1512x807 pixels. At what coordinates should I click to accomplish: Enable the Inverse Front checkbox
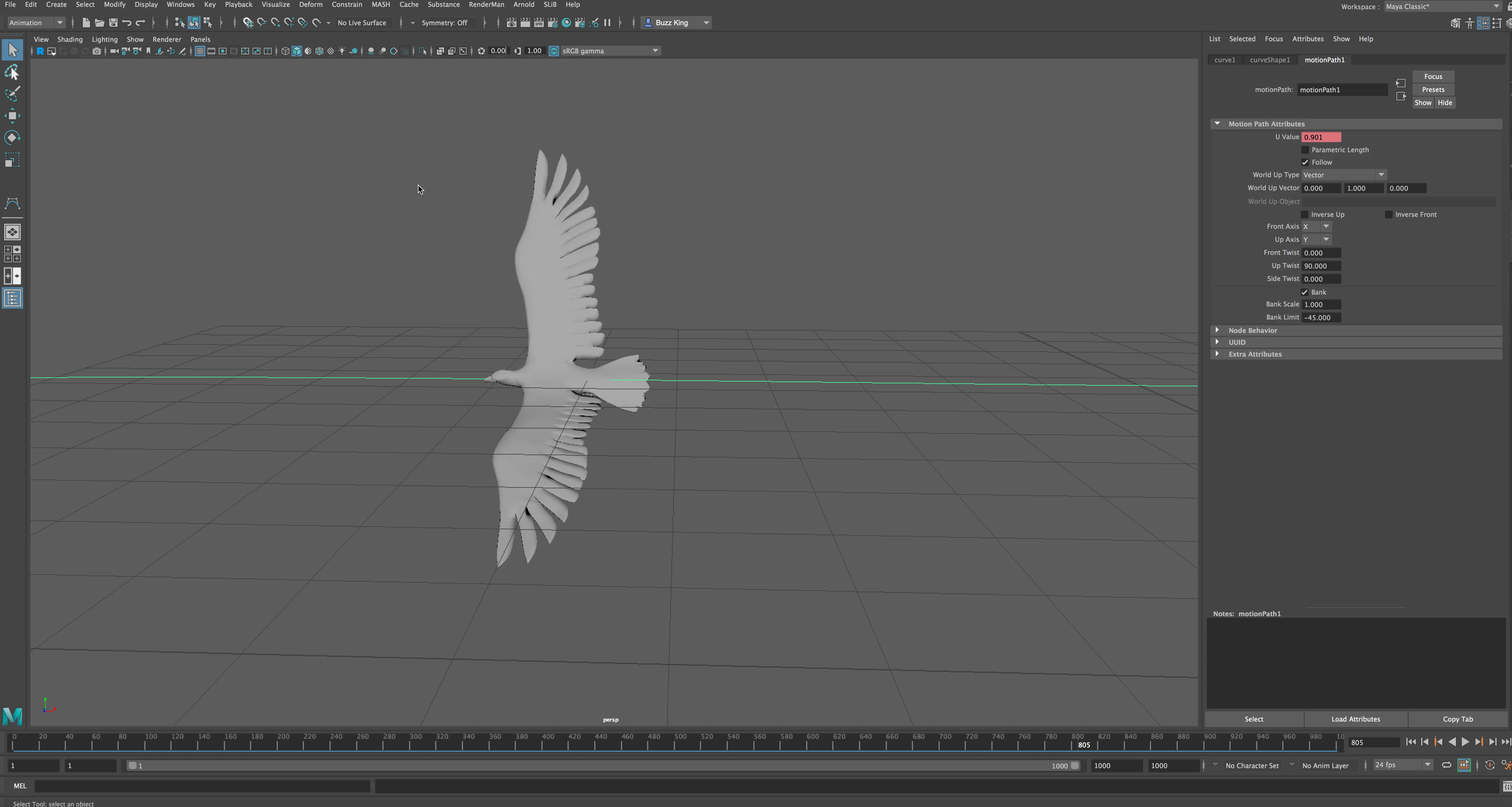point(1388,215)
